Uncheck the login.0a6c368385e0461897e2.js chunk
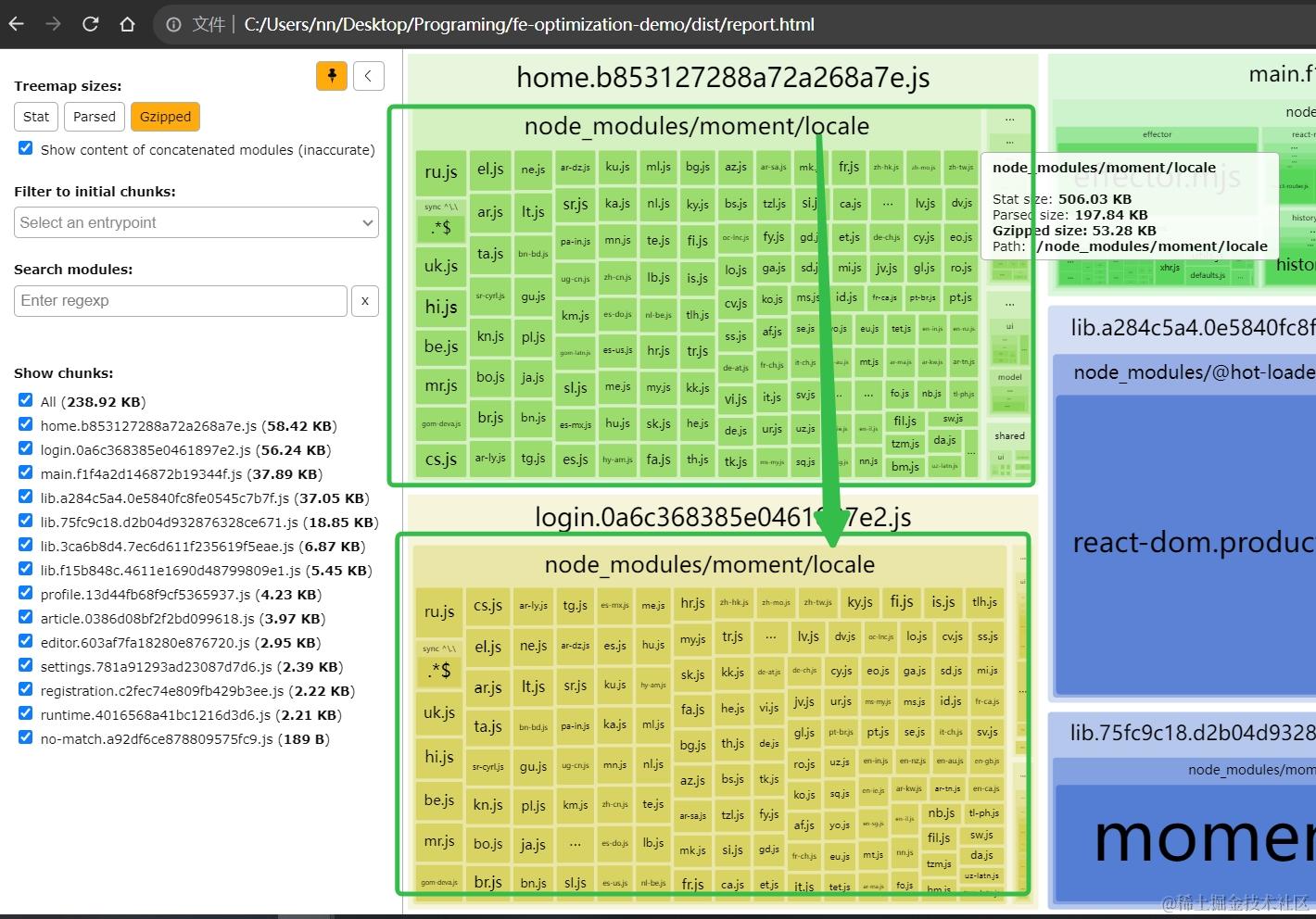This screenshot has width=1316, height=919. tap(26, 448)
